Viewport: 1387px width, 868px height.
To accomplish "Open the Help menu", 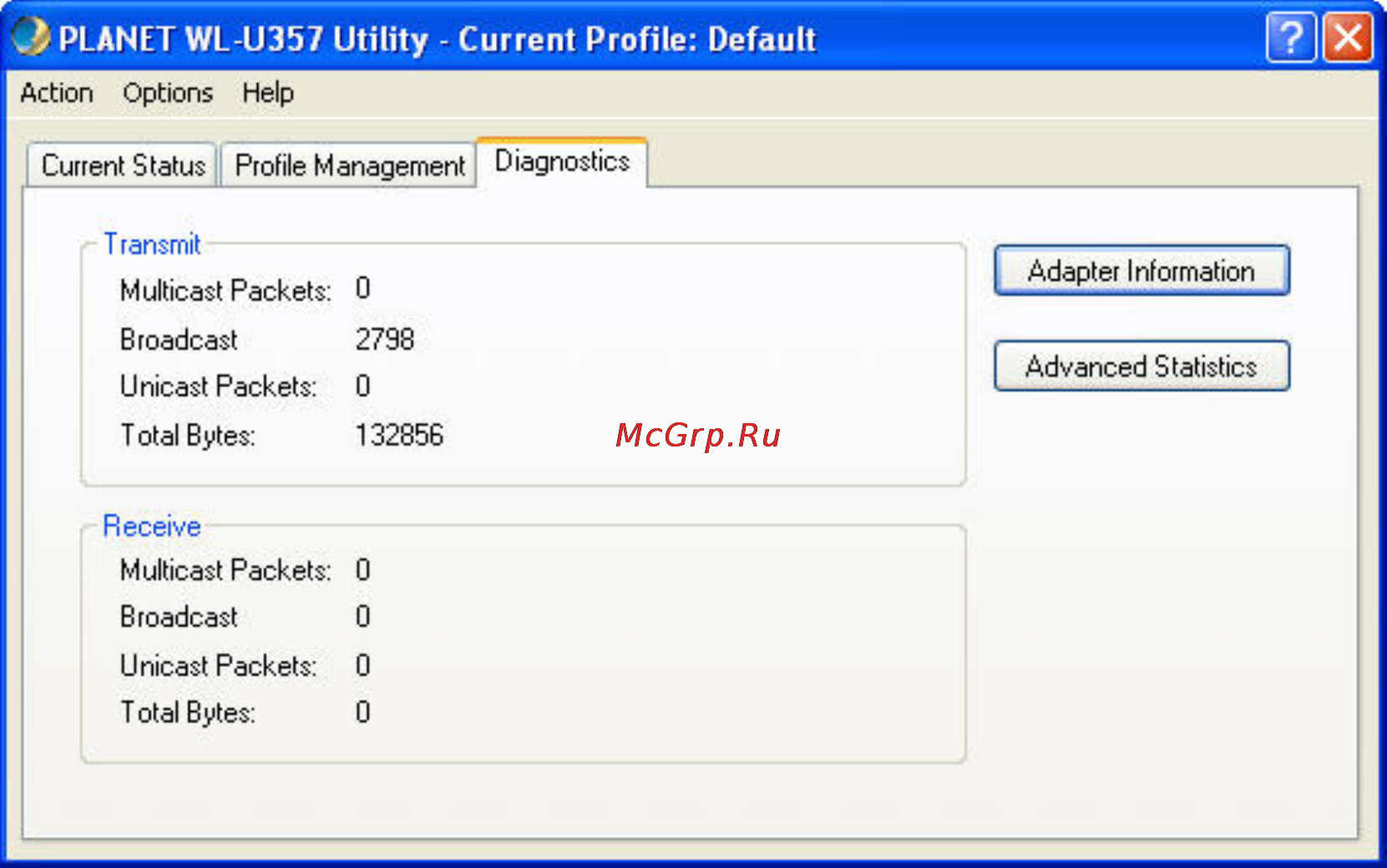I will pos(268,93).
